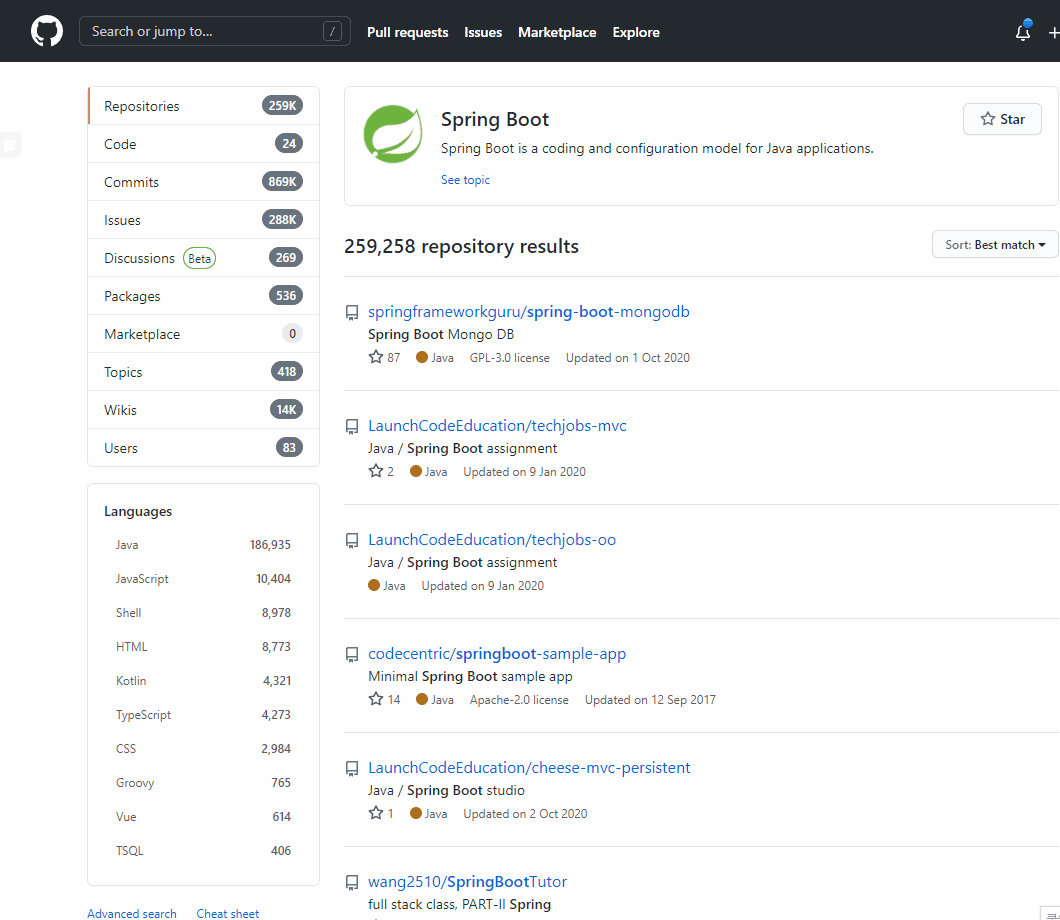
Task: Open wang2510/SpringBootTutor repository
Action: [x=467, y=882]
